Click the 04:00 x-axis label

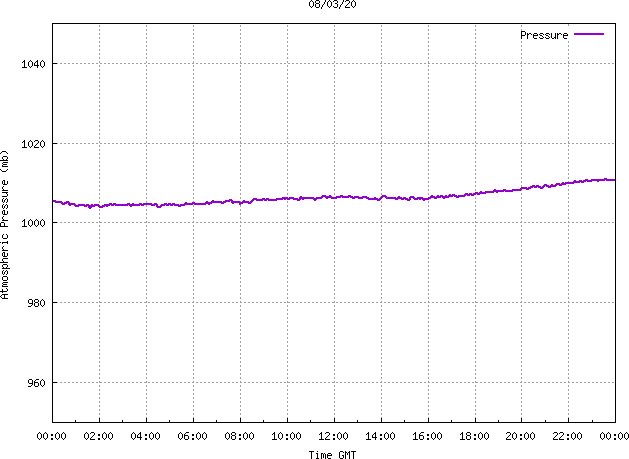tap(145, 436)
